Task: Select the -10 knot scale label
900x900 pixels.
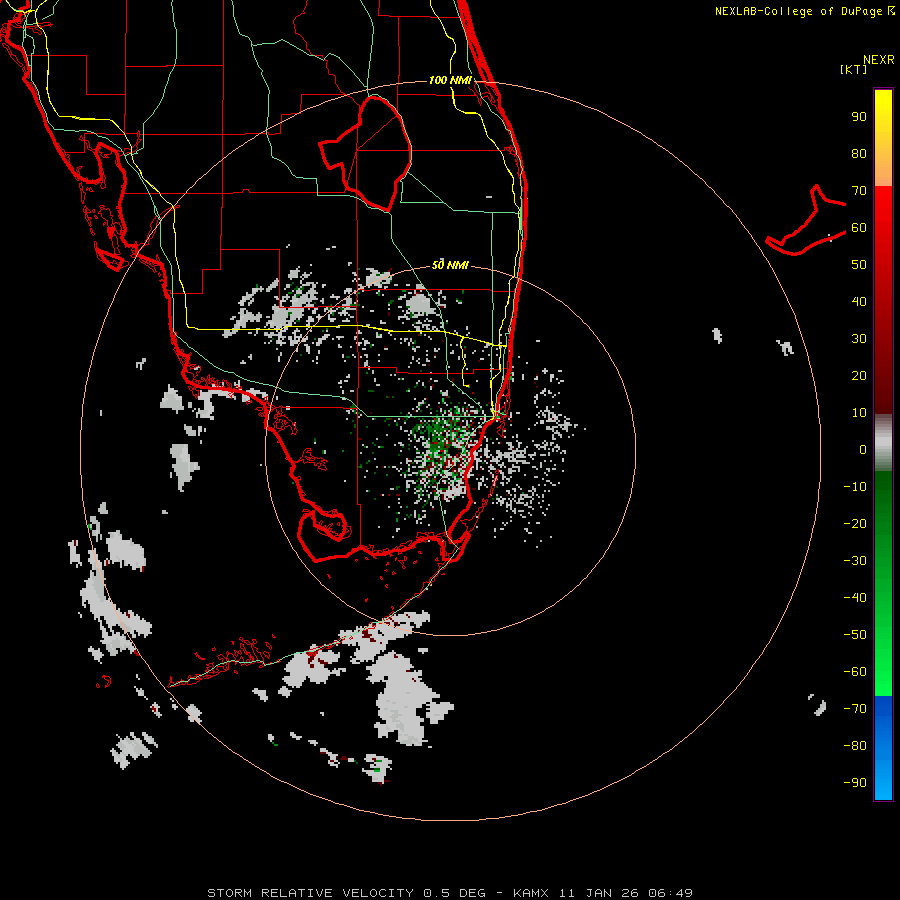Action: click(x=855, y=487)
